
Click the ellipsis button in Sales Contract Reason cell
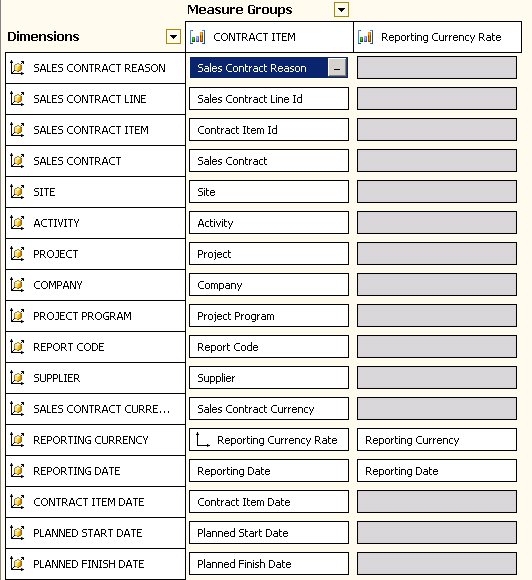pos(337,68)
